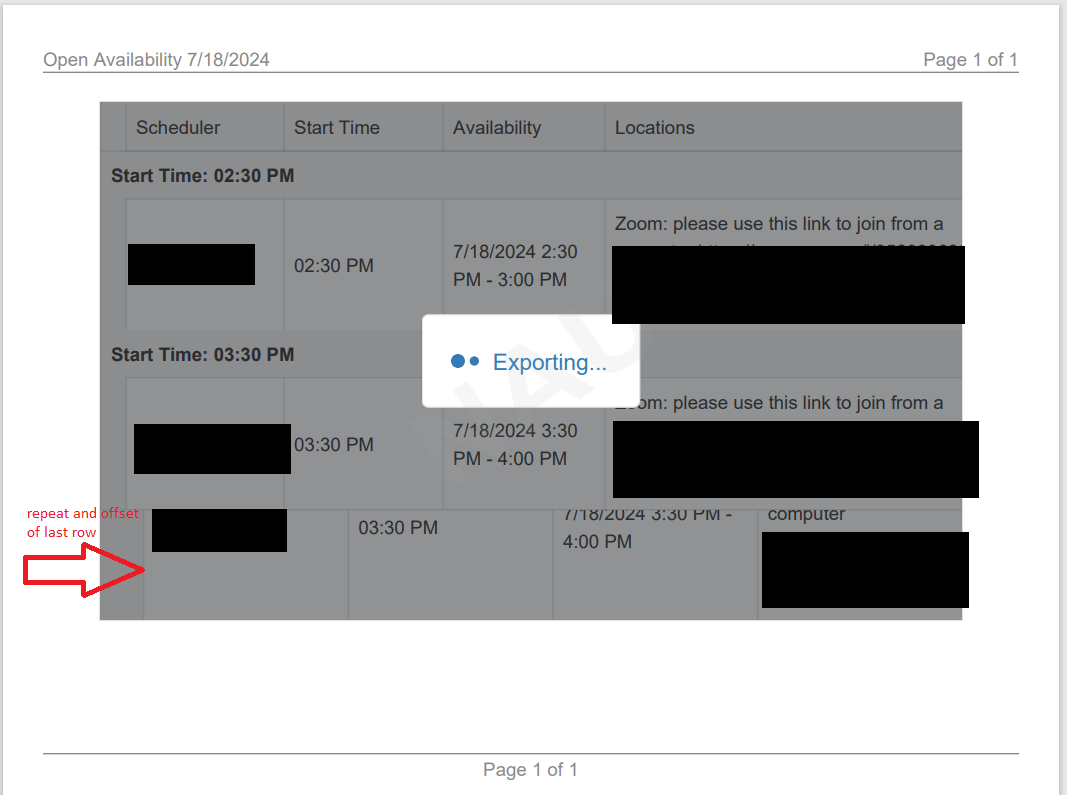Click Page 1 of 1 in the footer
The height and width of the screenshot is (795, 1067).
tap(530, 770)
